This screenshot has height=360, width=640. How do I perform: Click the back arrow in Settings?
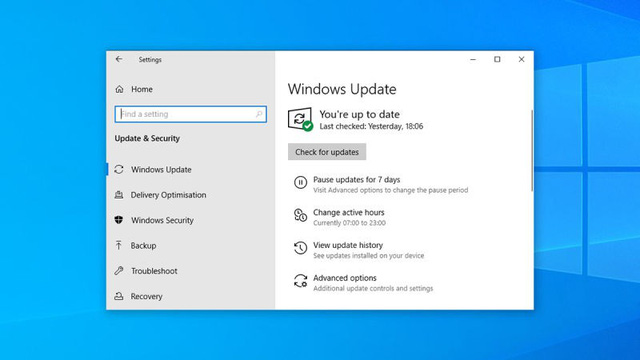(x=119, y=59)
